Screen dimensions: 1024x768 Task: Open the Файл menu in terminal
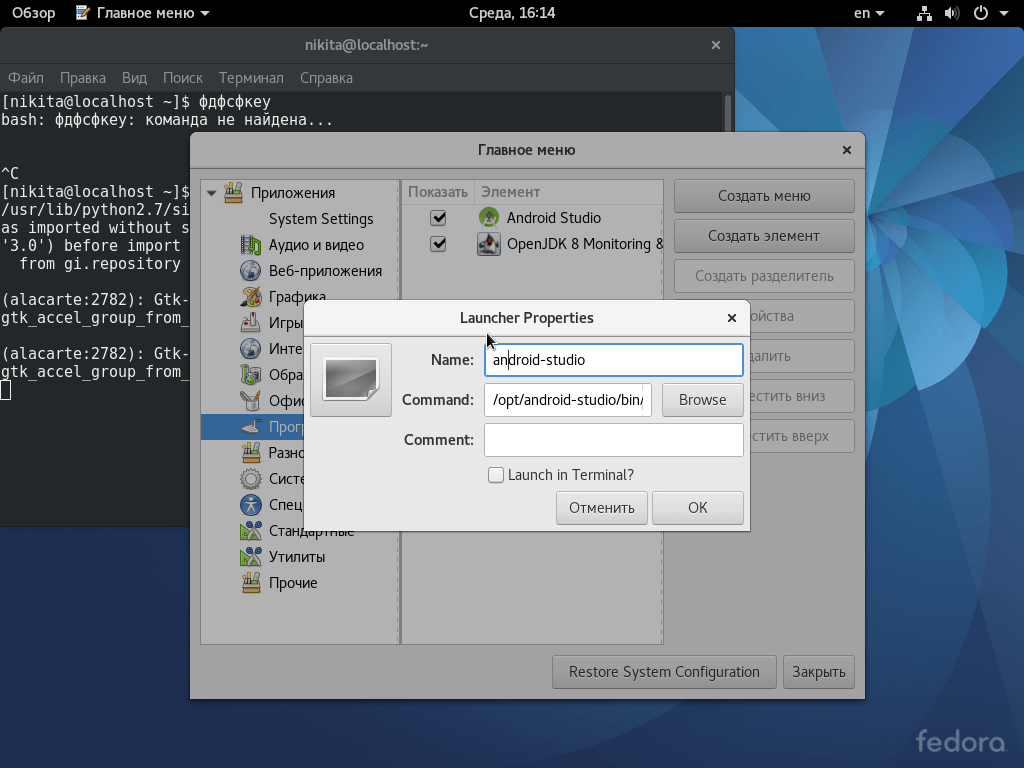tap(26, 78)
